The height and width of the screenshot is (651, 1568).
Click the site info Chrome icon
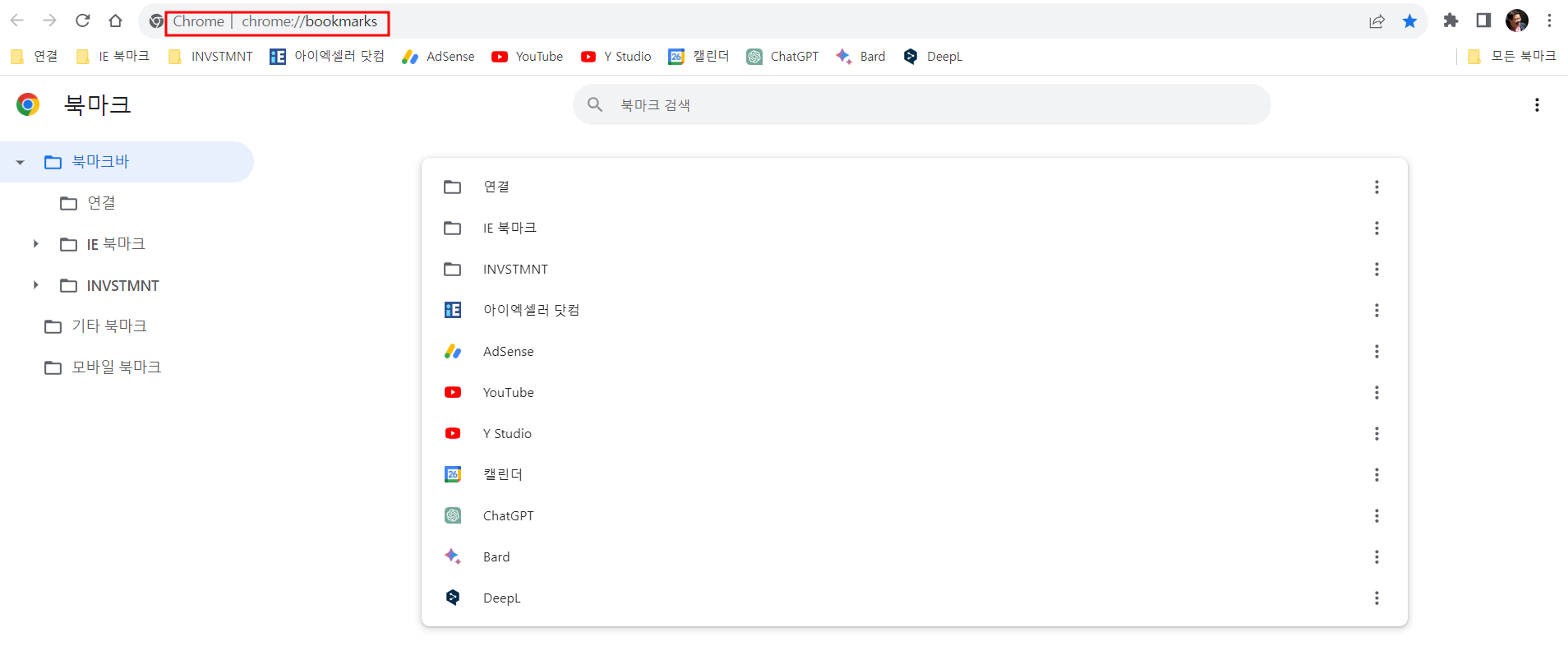(156, 21)
